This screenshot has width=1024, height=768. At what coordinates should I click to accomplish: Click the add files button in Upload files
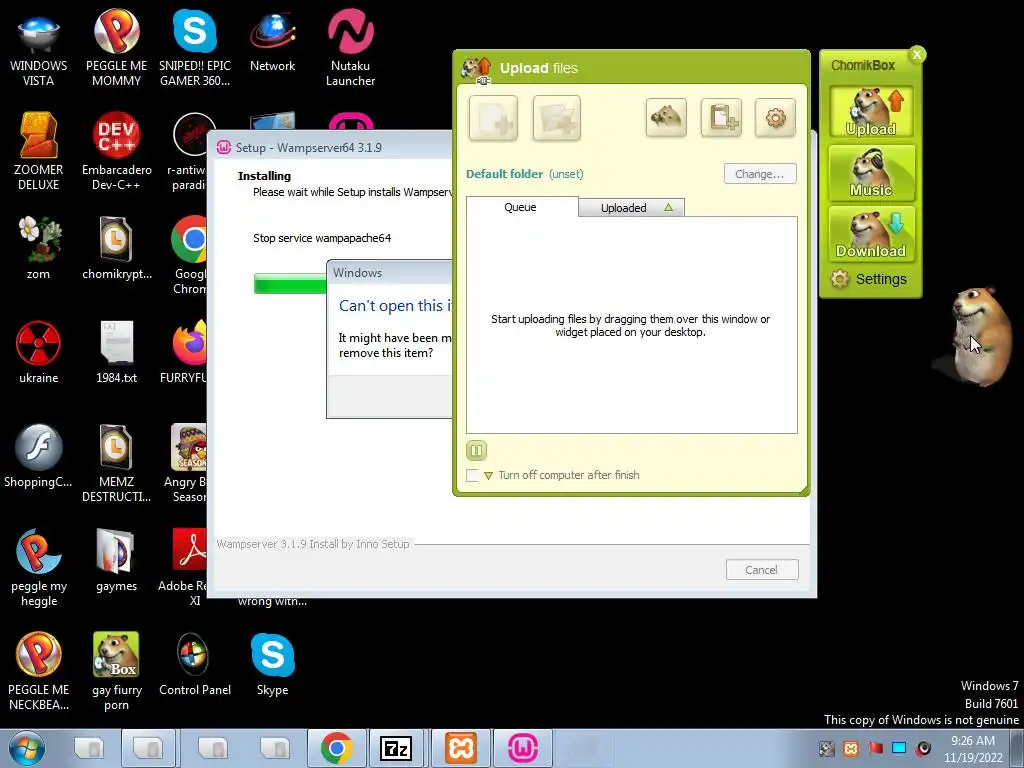tap(493, 118)
